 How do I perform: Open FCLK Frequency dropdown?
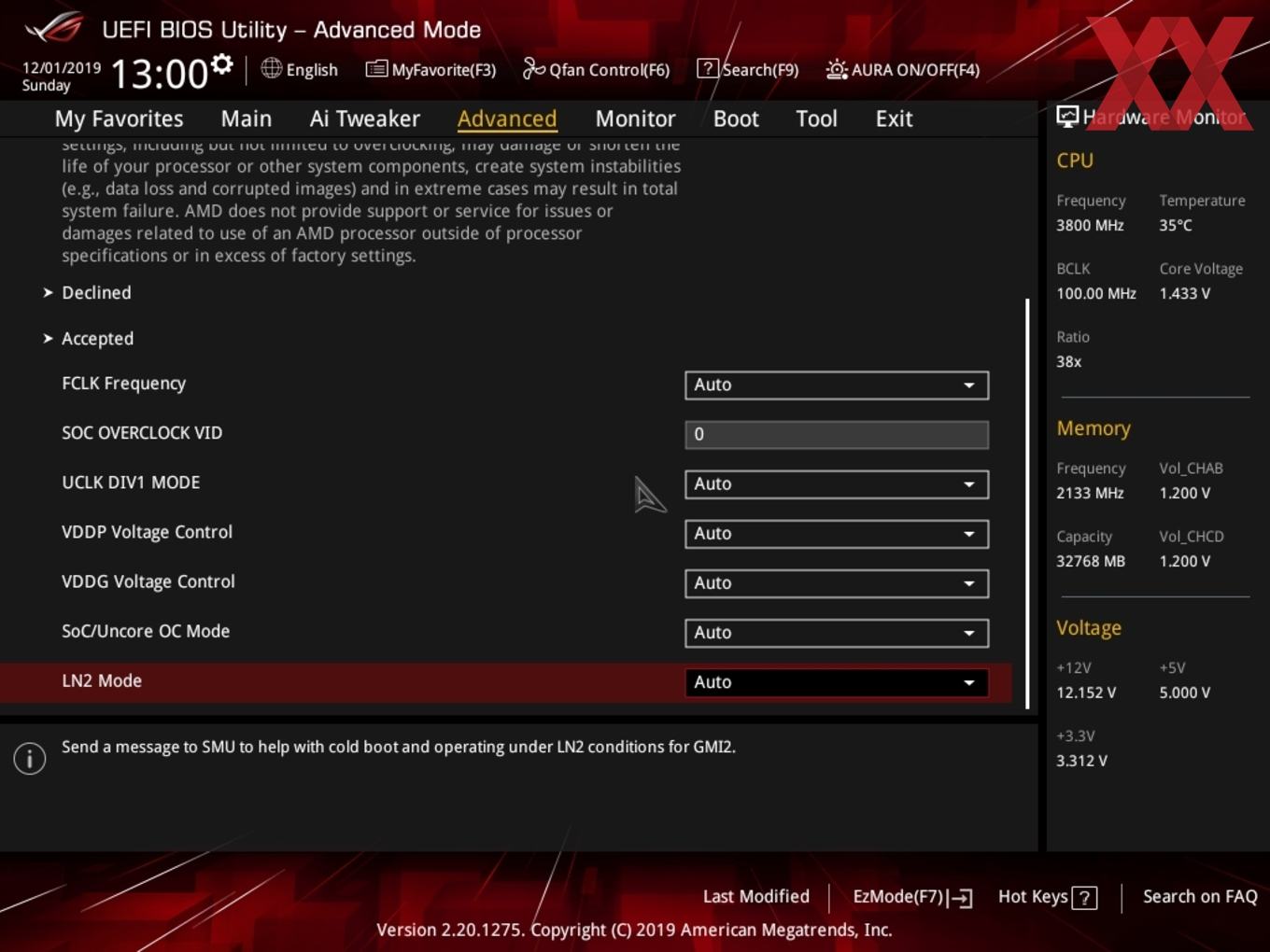[837, 385]
